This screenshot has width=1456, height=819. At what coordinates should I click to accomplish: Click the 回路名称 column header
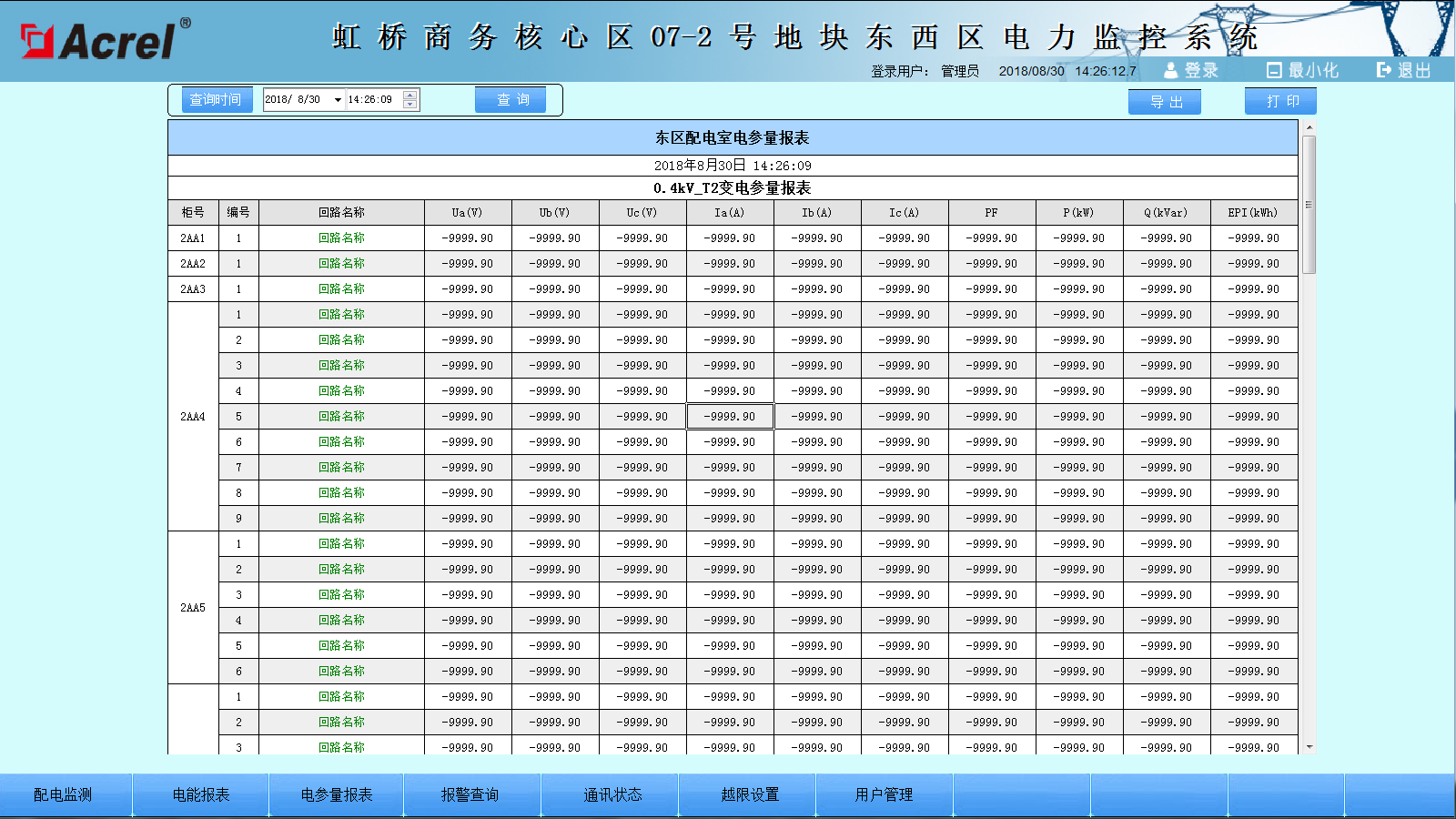[342, 213]
